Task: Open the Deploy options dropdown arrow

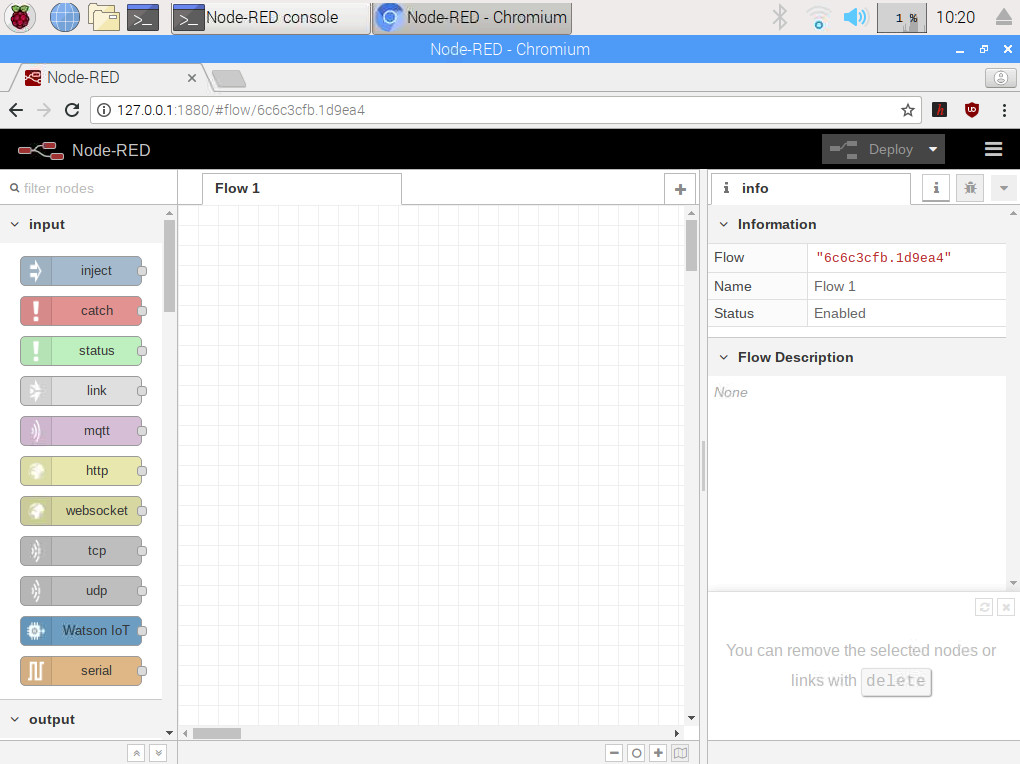Action: point(933,150)
